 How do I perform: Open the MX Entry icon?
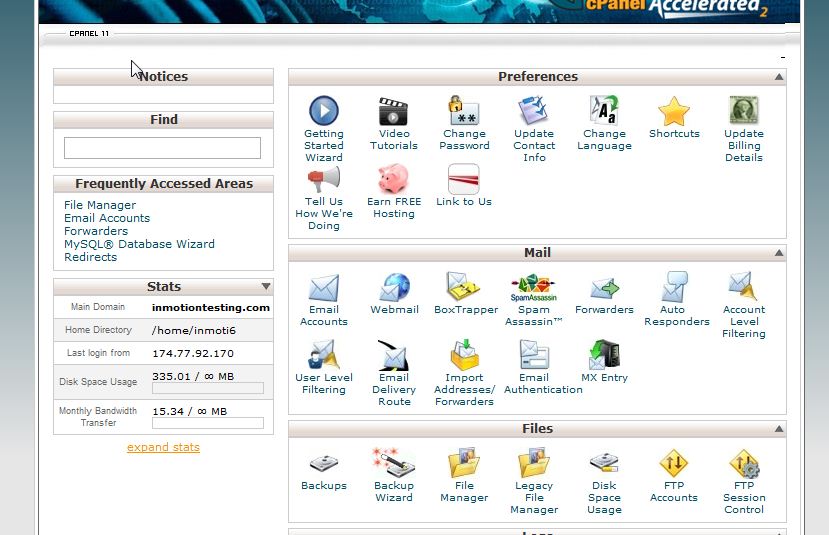click(x=604, y=355)
